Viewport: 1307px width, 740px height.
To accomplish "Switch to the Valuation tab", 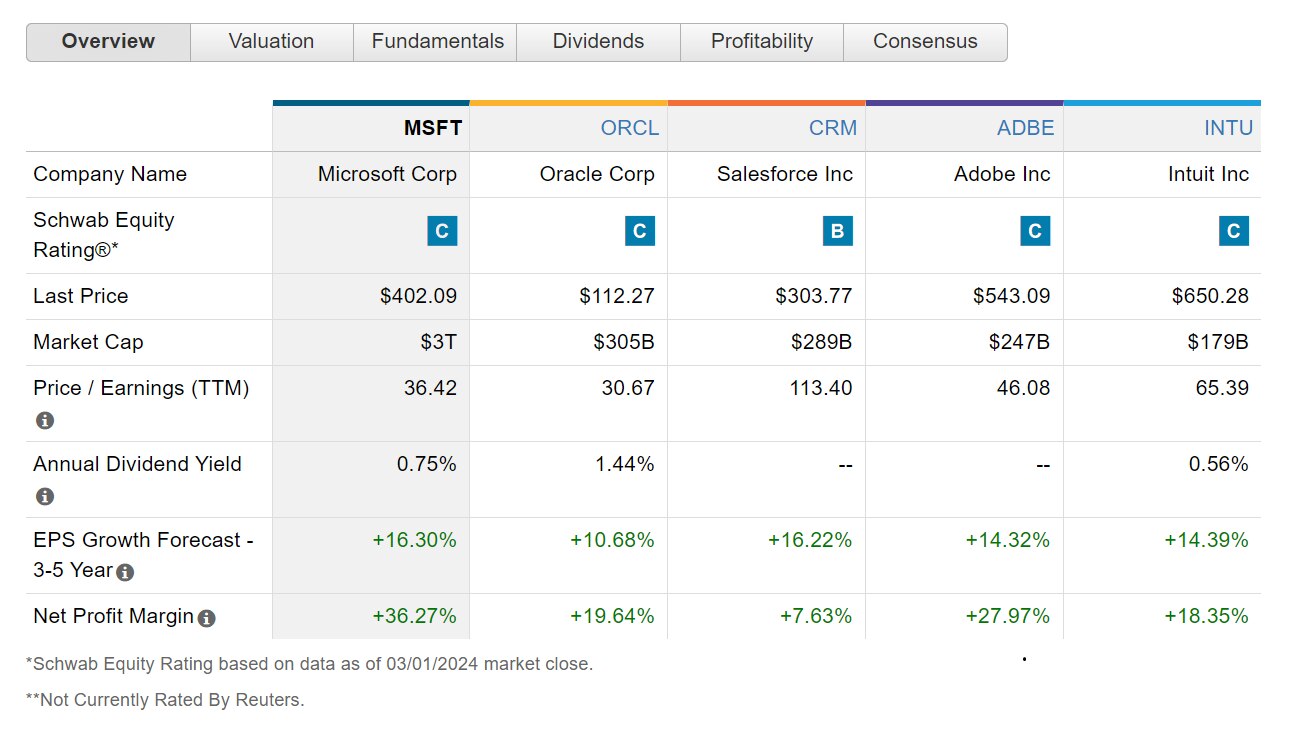I will coord(271,42).
